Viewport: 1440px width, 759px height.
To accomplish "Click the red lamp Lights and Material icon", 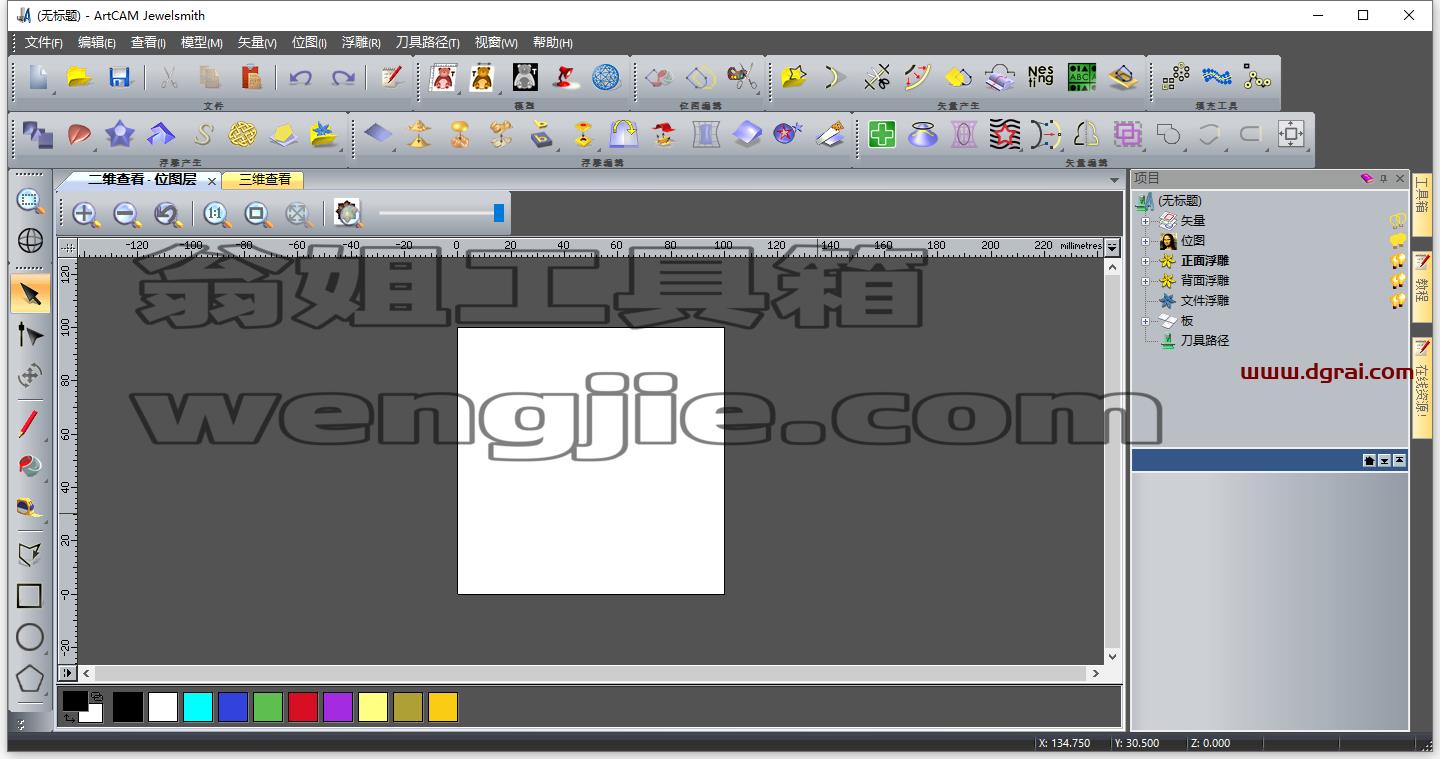I will [x=565, y=77].
